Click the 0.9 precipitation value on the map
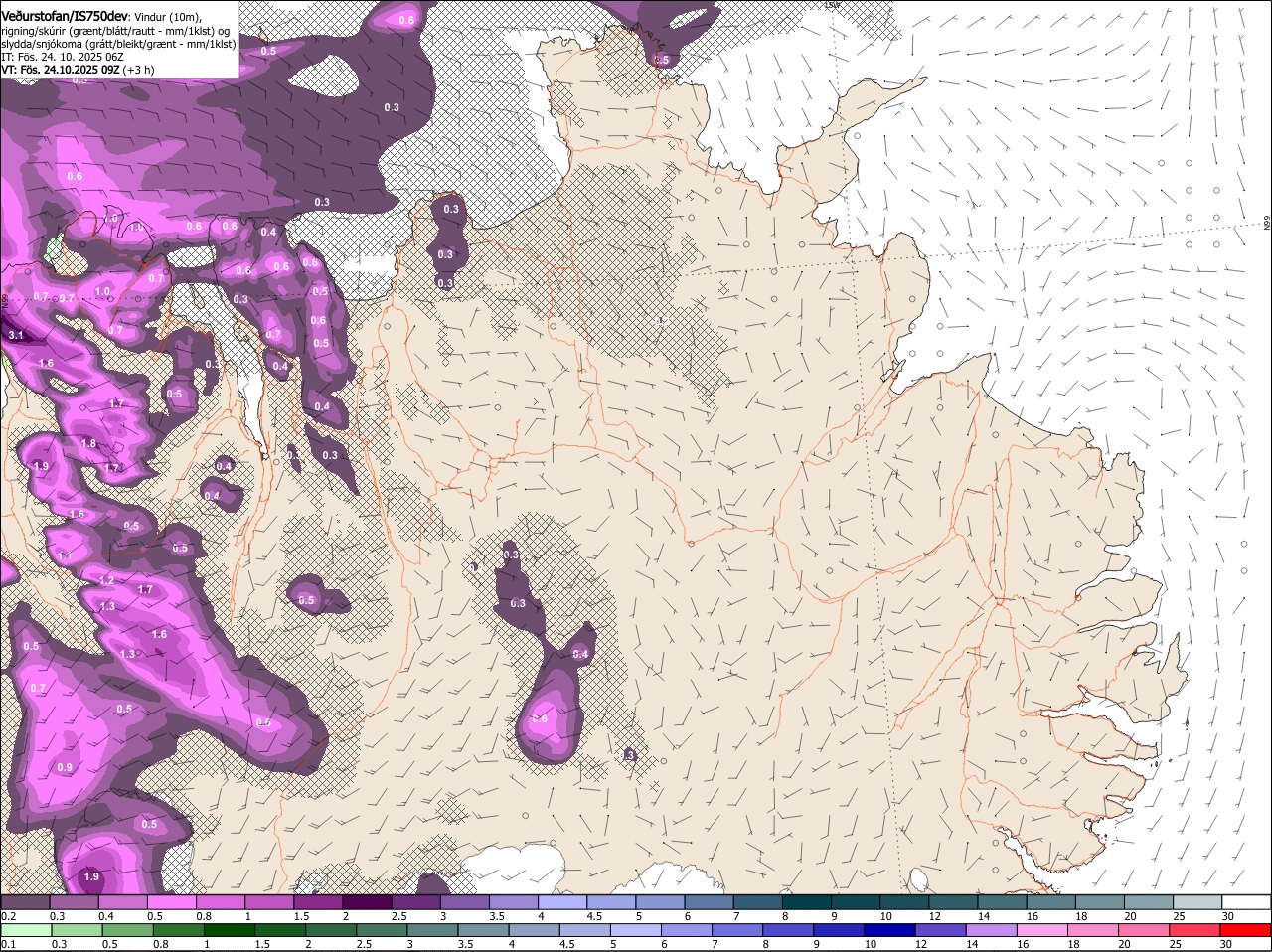The image size is (1272, 952). pyautogui.click(x=65, y=768)
